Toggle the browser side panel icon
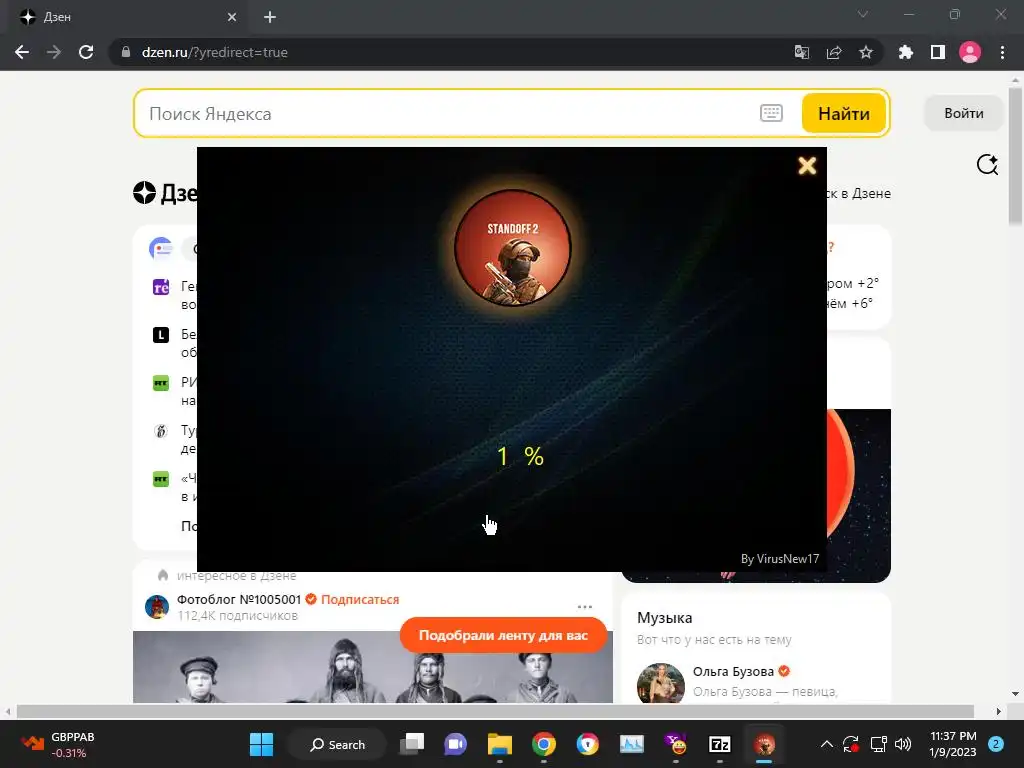 938,52
